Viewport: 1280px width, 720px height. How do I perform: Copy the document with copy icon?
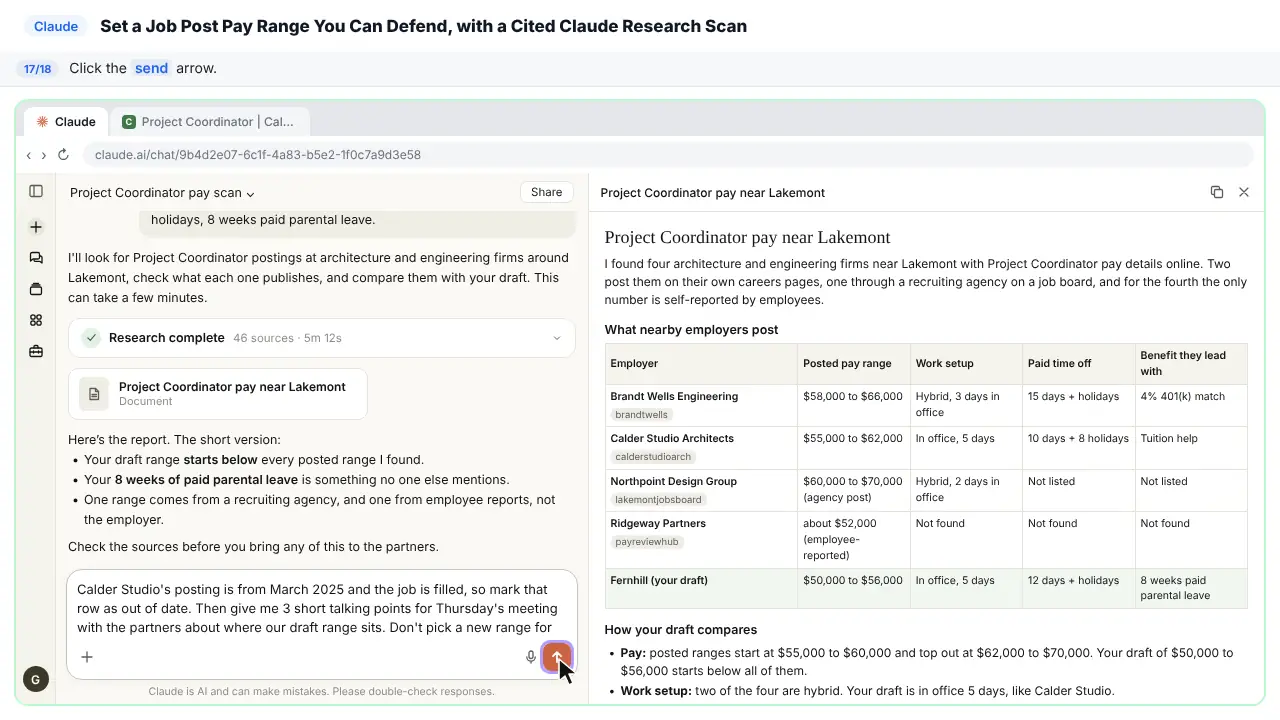point(1216,192)
